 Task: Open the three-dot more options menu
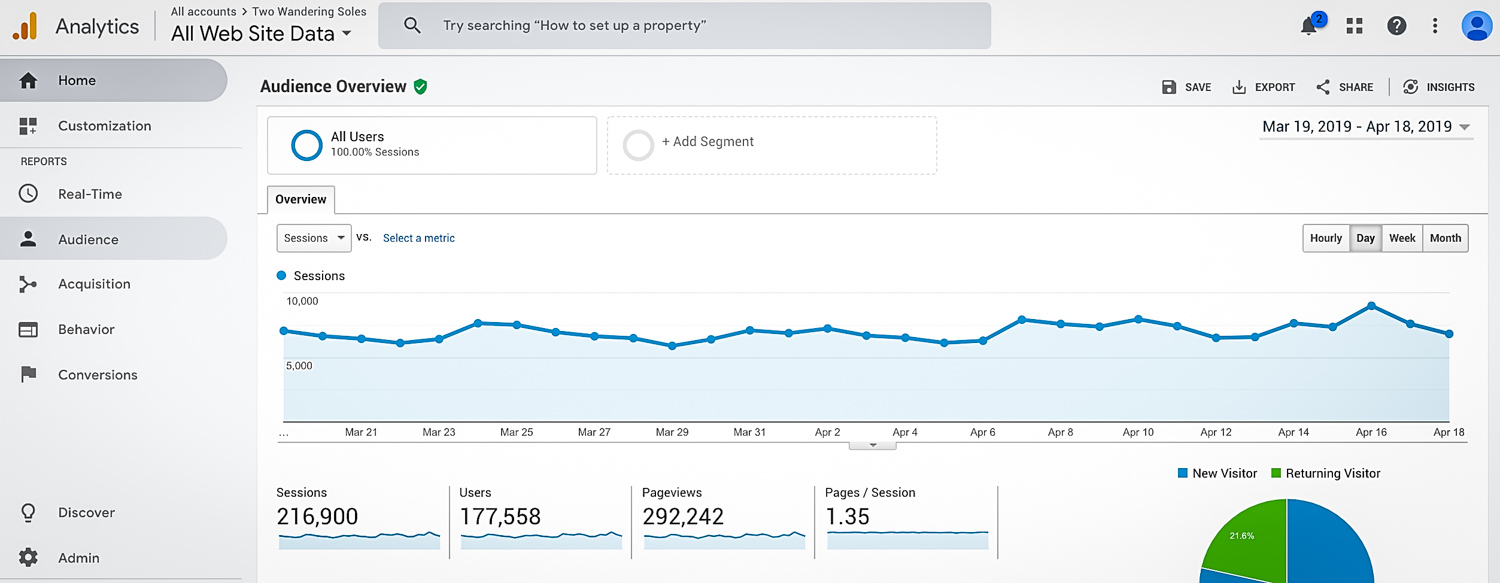[1435, 26]
